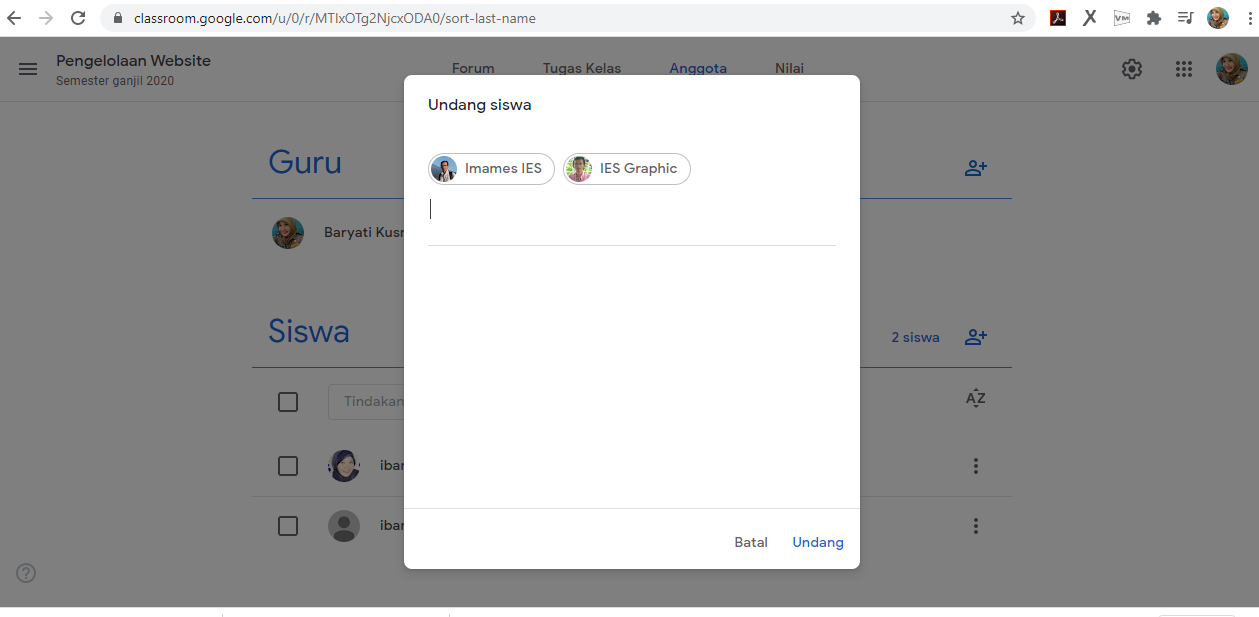Open Chrome extensions puzzle icon
This screenshot has width=1259, height=617.
[1154, 18]
